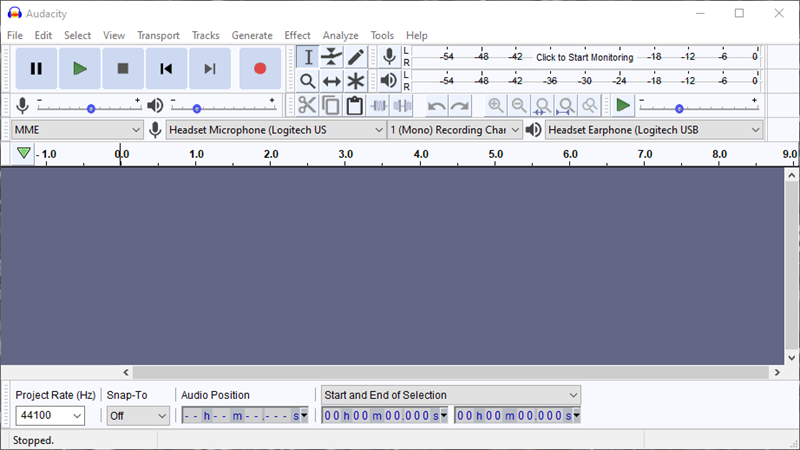Image resolution: width=800 pixels, height=450 pixels.
Task: Click the Zoom Toggle icon
Action: (x=589, y=106)
